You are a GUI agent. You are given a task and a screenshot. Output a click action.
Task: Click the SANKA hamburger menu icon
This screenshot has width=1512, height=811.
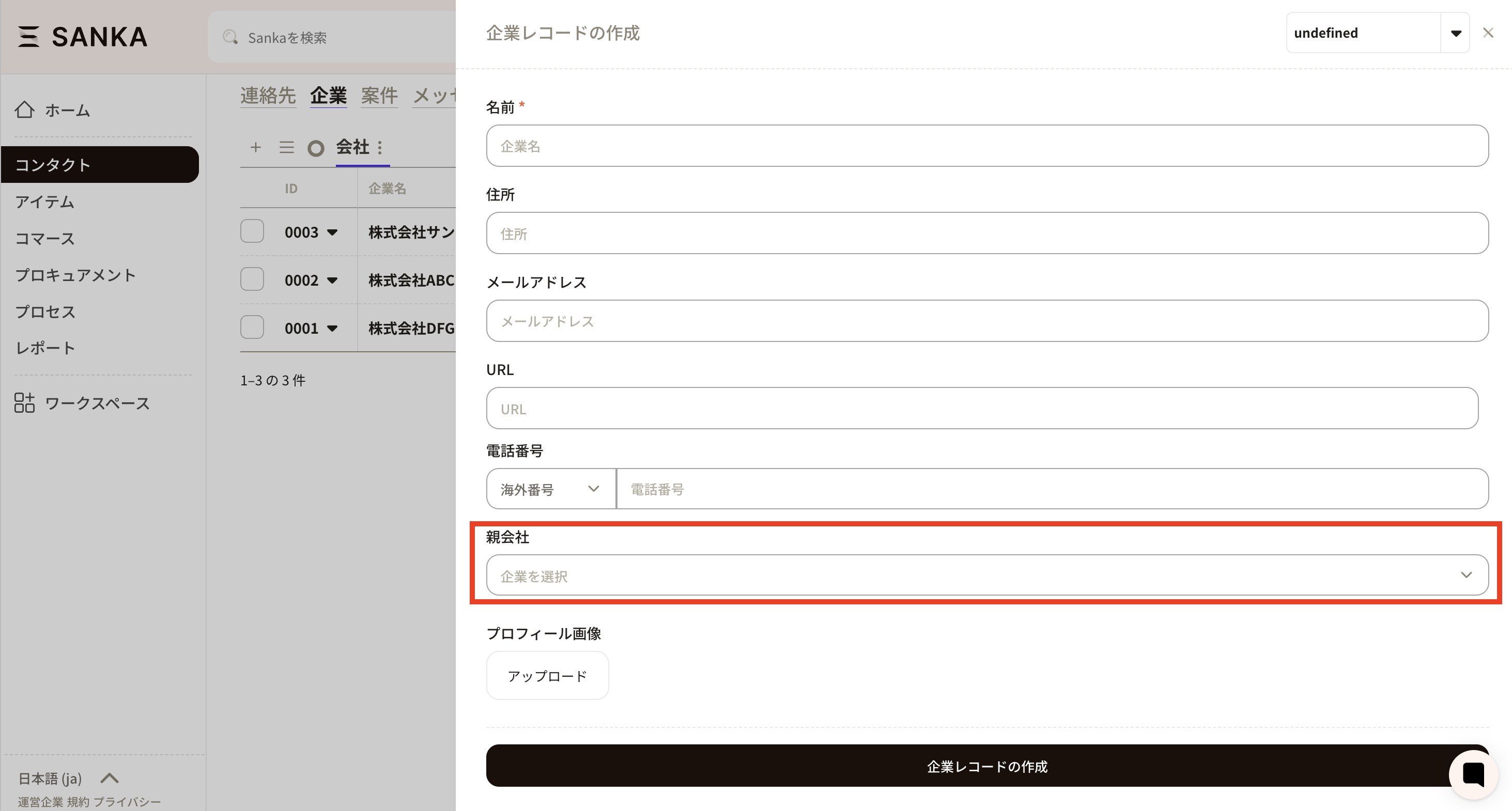pos(27,36)
